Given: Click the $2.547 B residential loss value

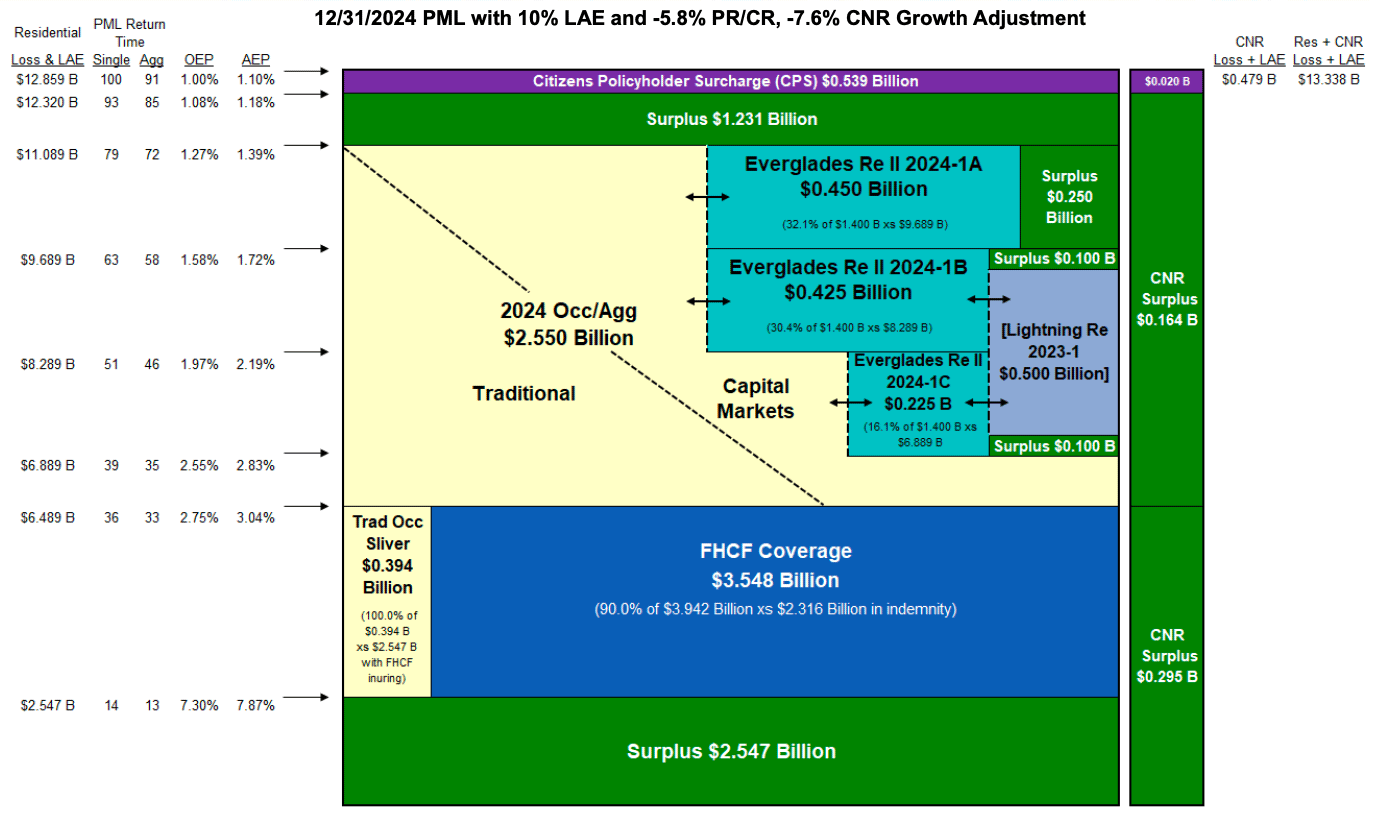Looking at the screenshot, I should tap(47, 705).
